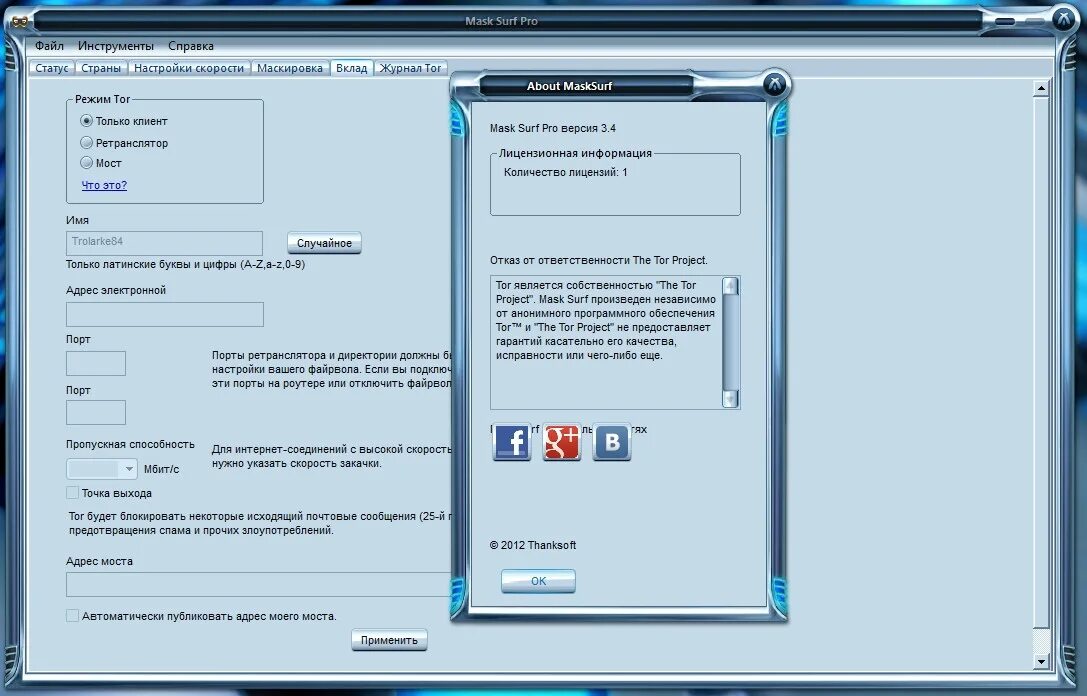Open the Что это? help link

104,185
